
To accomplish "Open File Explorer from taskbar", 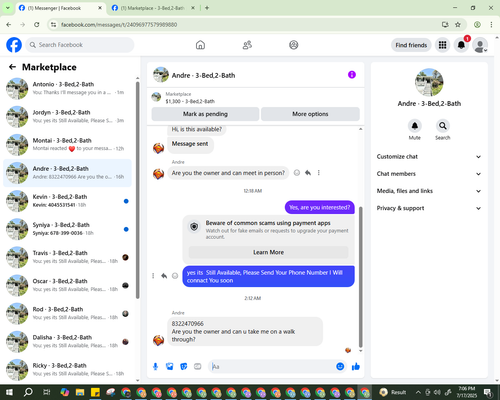I will (80, 392).
